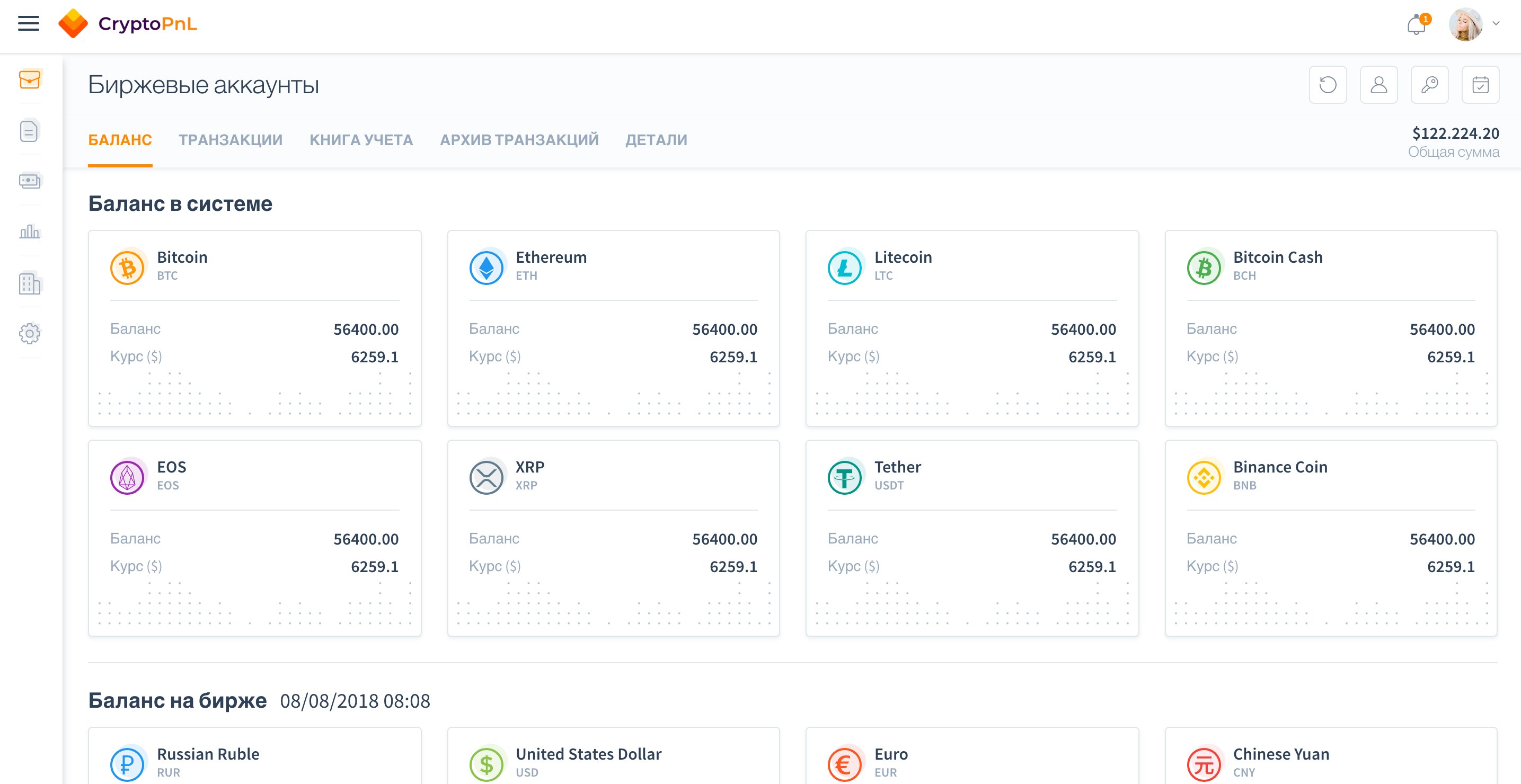Open the settings gear sidebar icon
The width and height of the screenshot is (1521, 784).
[30, 334]
